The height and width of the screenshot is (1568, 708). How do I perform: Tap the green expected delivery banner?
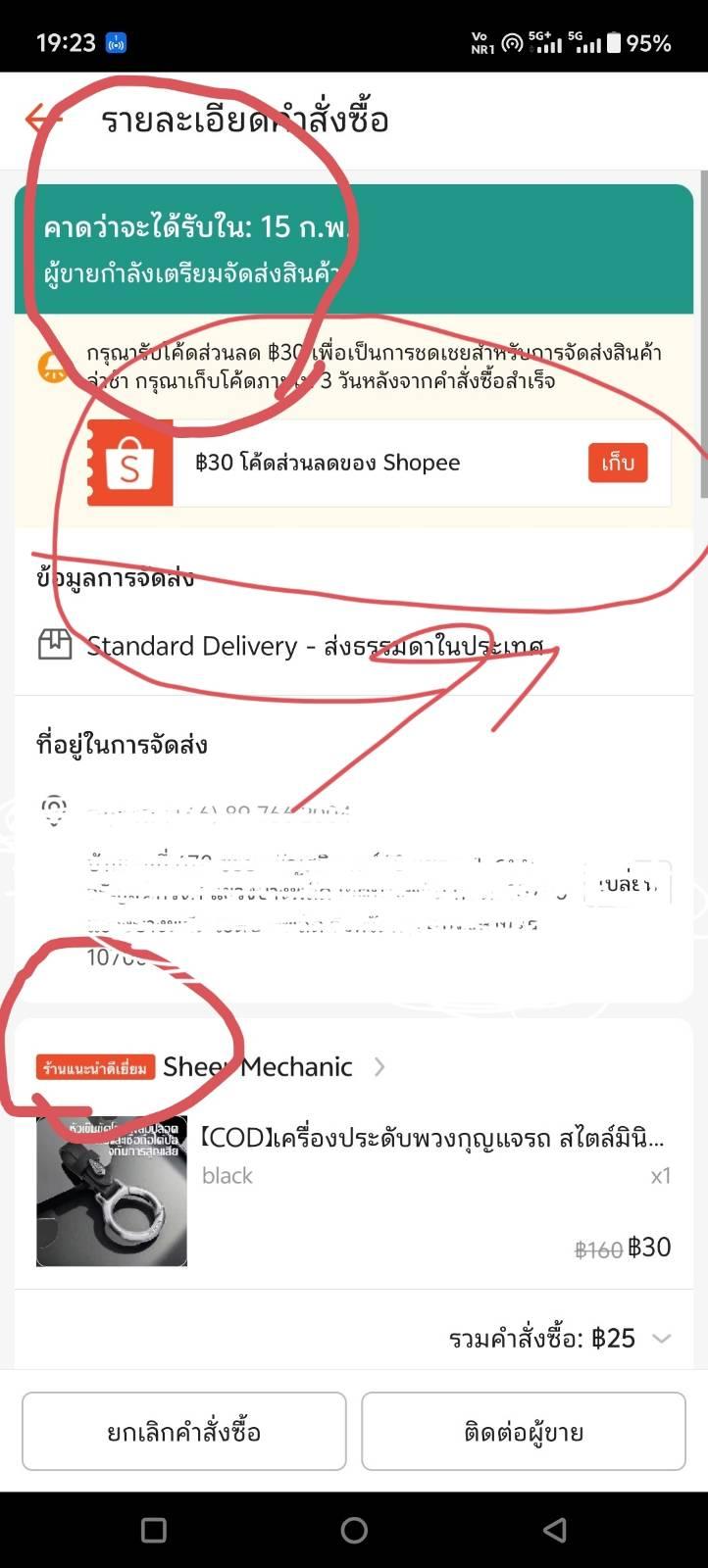pyautogui.click(x=354, y=249)
